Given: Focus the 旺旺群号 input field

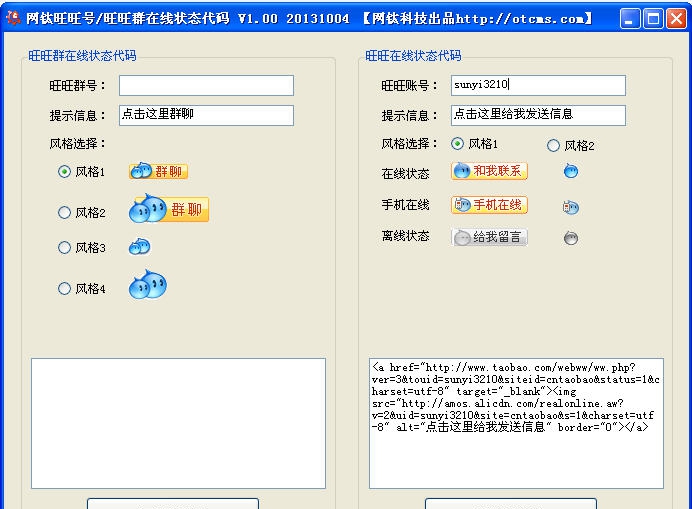Looking at the screenshot, I should pyautogui.click(x=206, y=85).
